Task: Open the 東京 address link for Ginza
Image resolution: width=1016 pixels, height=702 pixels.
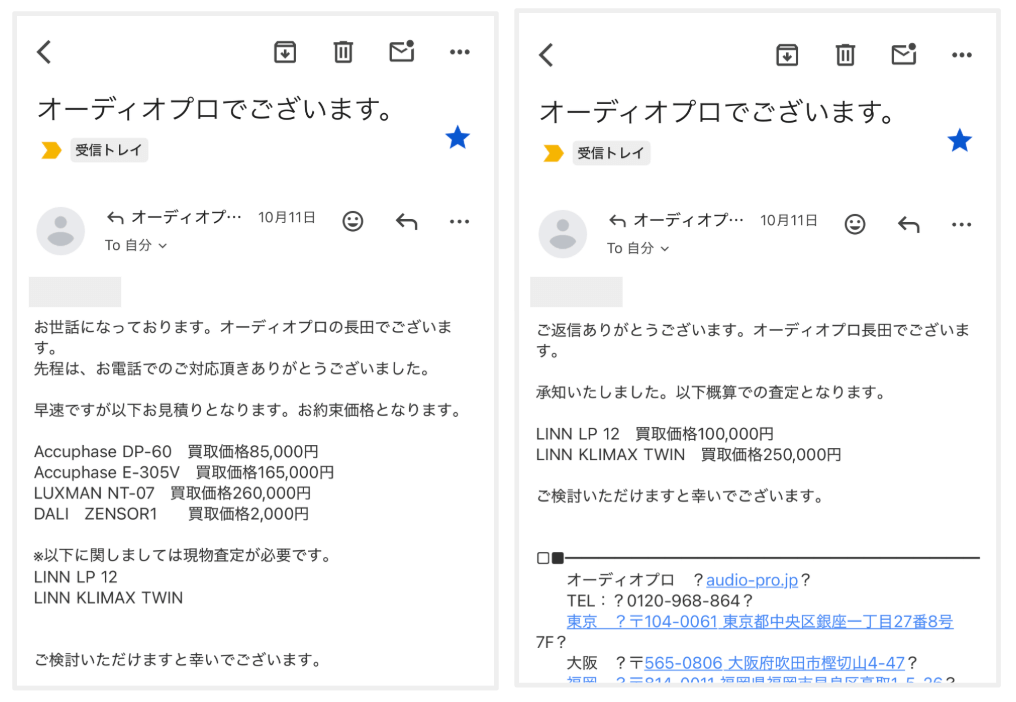Action: [760, 621]
